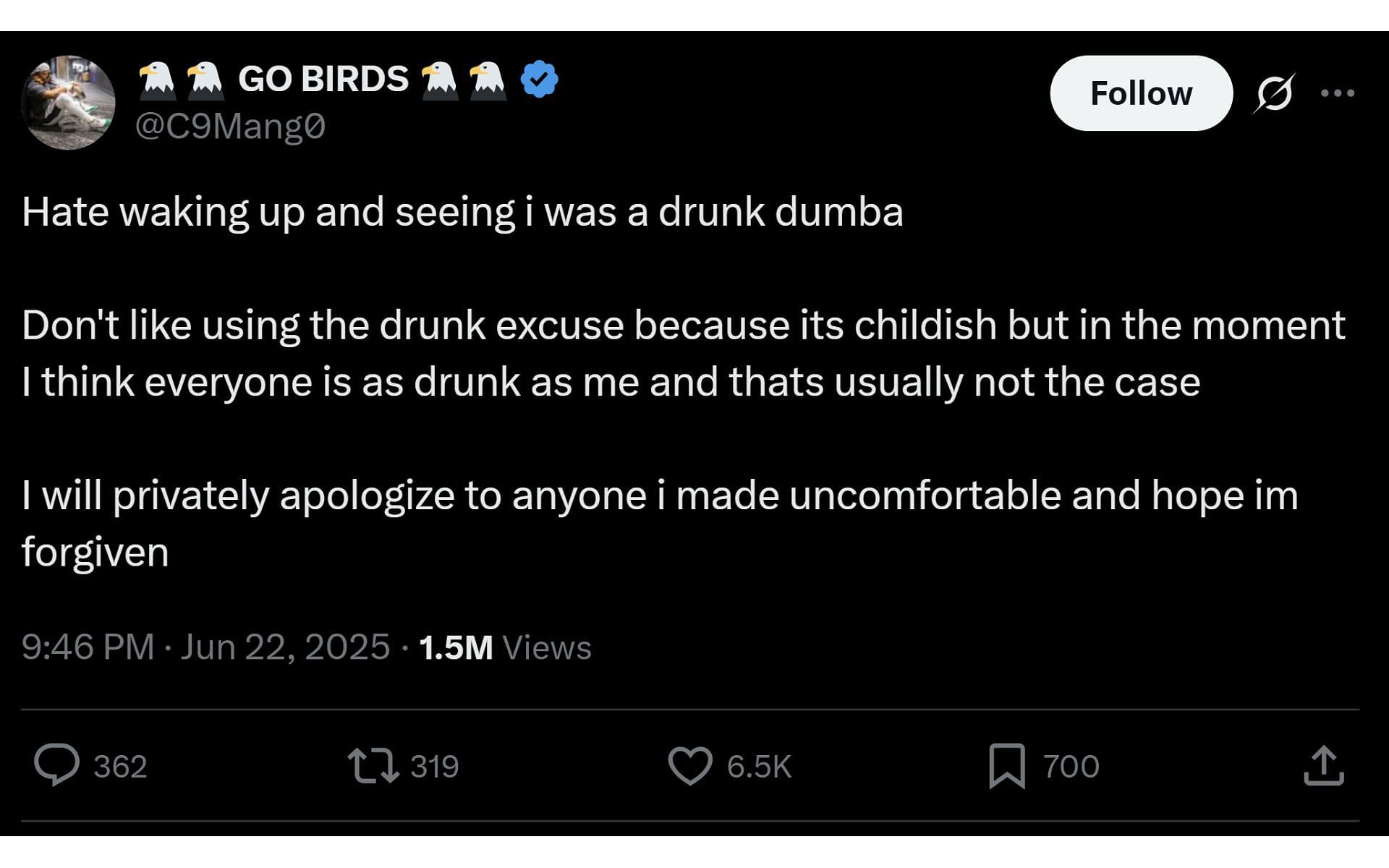This screenshot has height=868, width=1389.
Task: Click the 9:46 PM timestamp
Action: tap(88, 647)
